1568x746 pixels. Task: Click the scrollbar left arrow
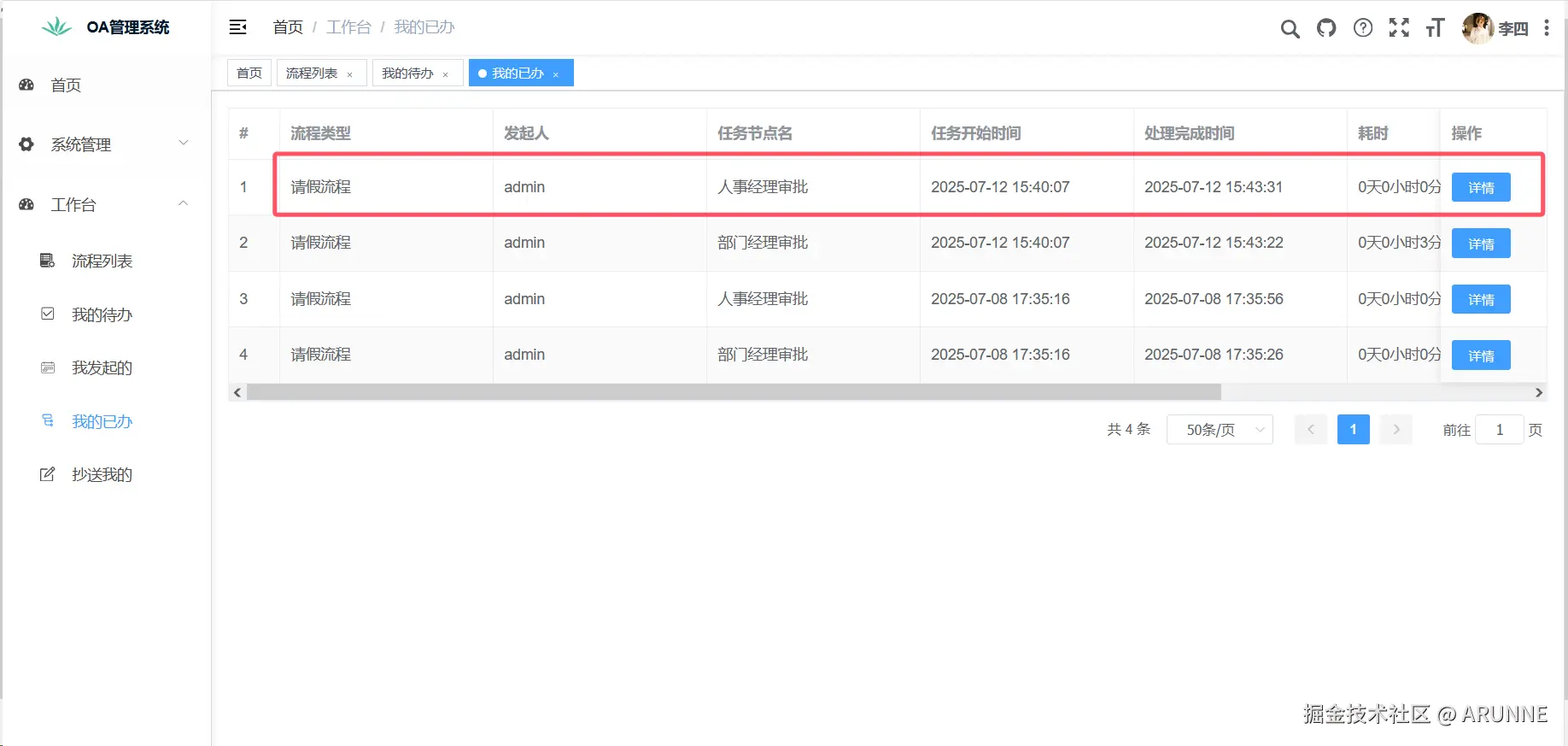pos(237,392)
